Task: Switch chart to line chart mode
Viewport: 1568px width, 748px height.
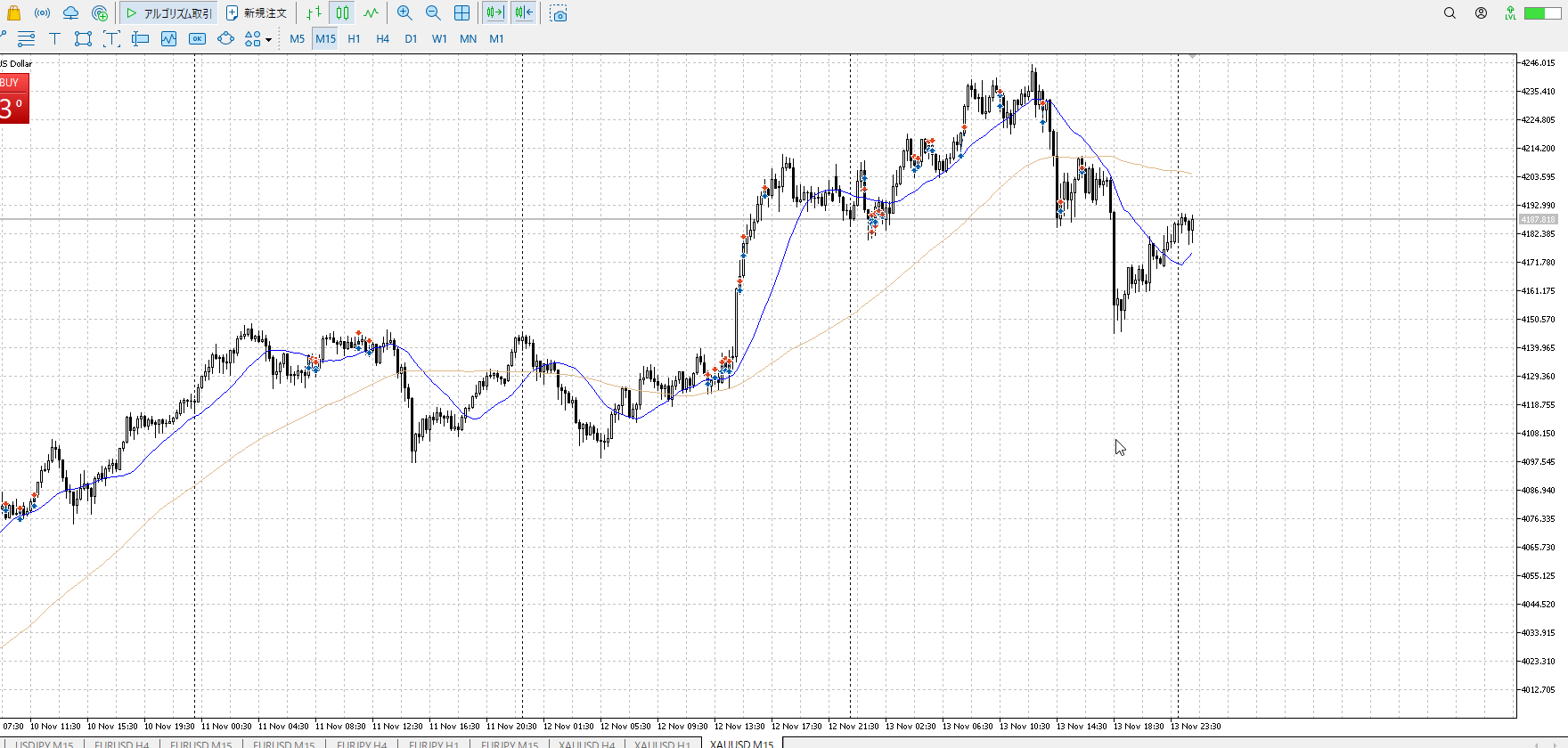Action: [371, 13]
